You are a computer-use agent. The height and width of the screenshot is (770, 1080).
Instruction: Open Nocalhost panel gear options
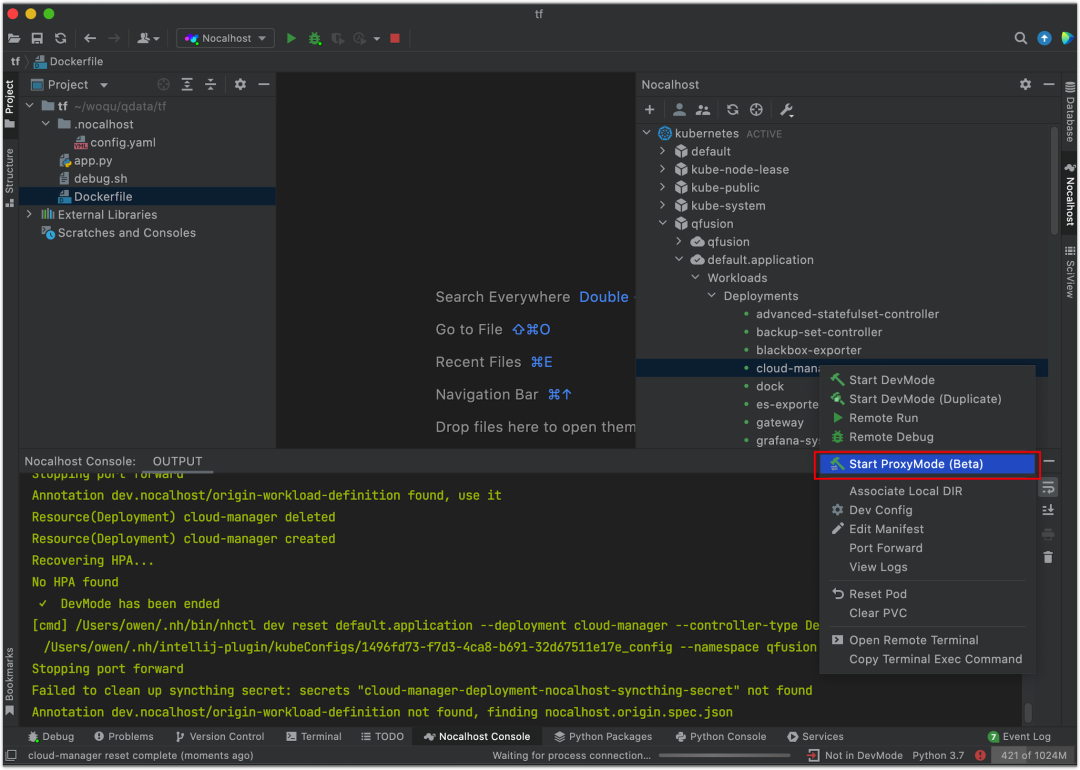pyautogui.click(x=1026, y=84)
